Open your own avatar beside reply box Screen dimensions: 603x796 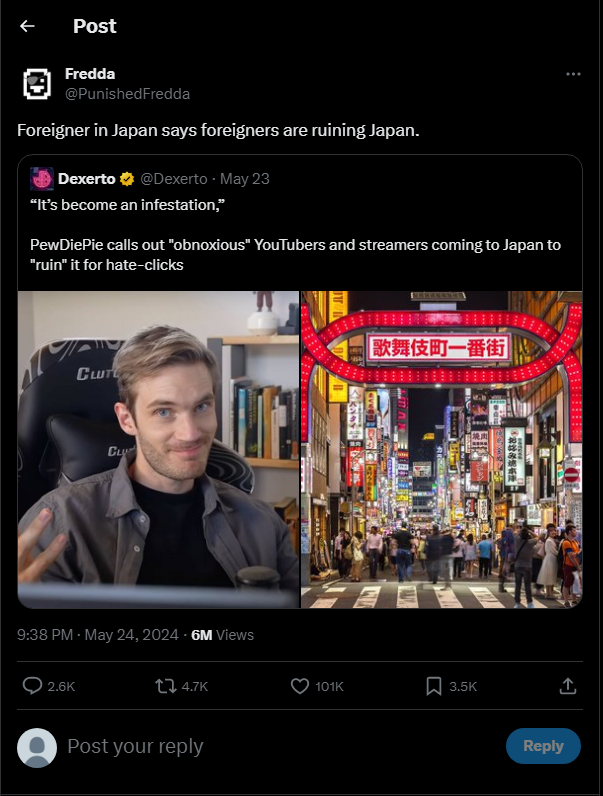[37, 747]
